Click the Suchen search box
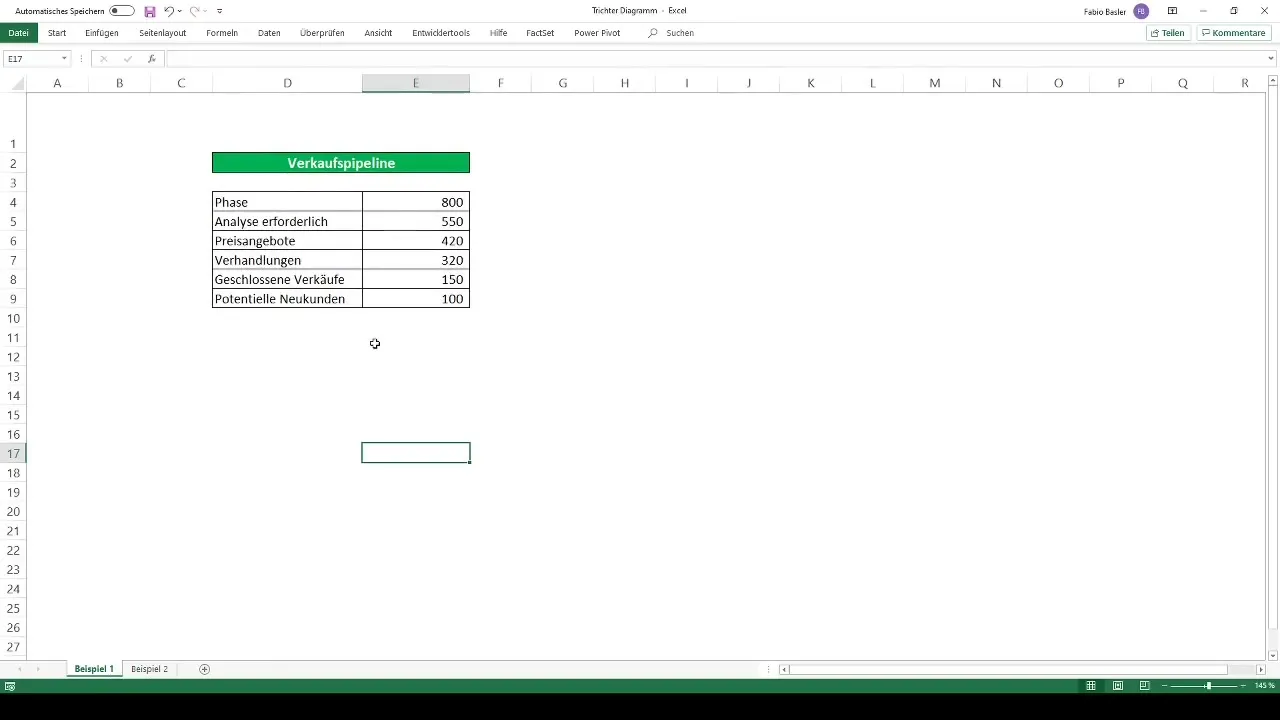 672,33
